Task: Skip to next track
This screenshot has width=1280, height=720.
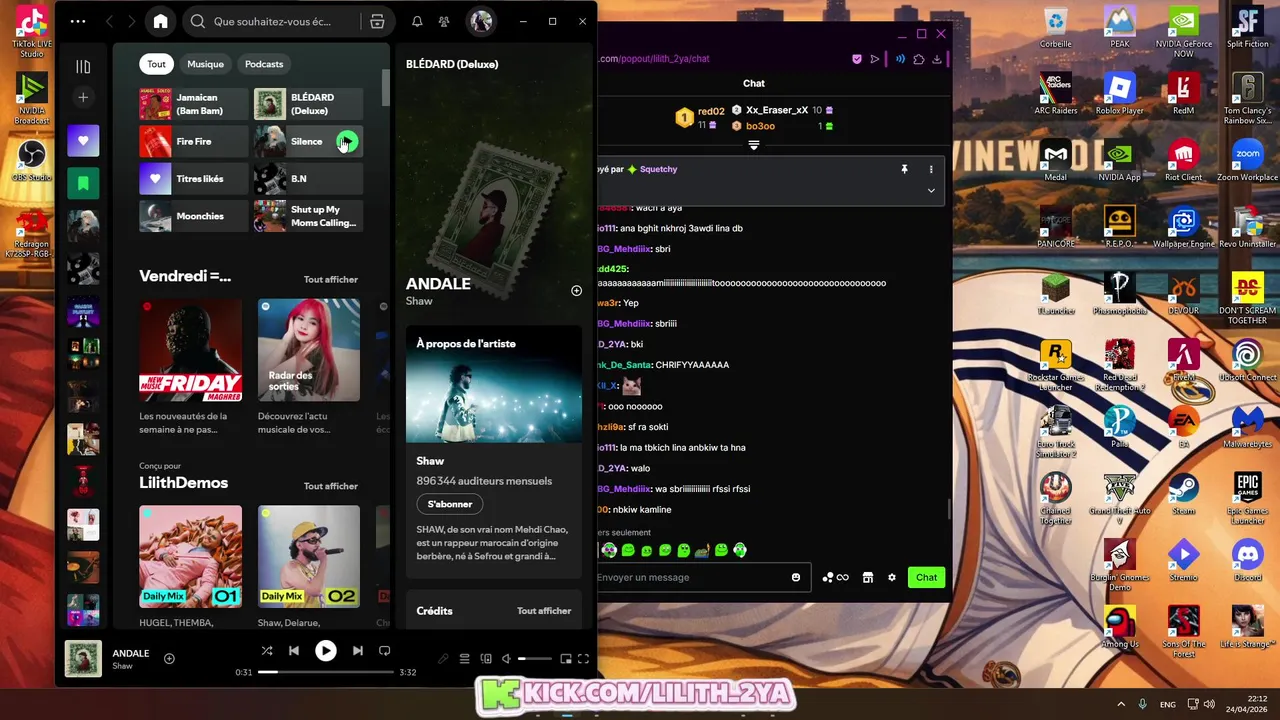Action: [357, 651]
